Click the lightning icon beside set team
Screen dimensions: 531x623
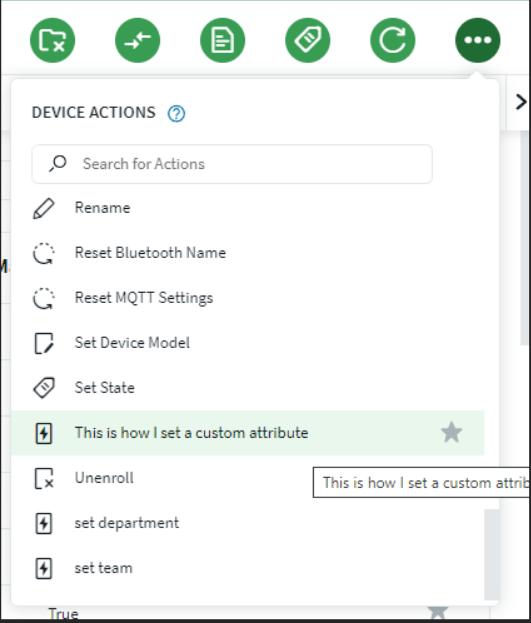pos(44,569)
